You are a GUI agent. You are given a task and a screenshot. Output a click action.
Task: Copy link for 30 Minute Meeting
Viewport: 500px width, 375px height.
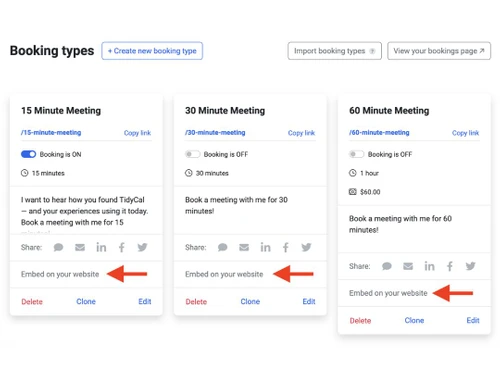301,133
